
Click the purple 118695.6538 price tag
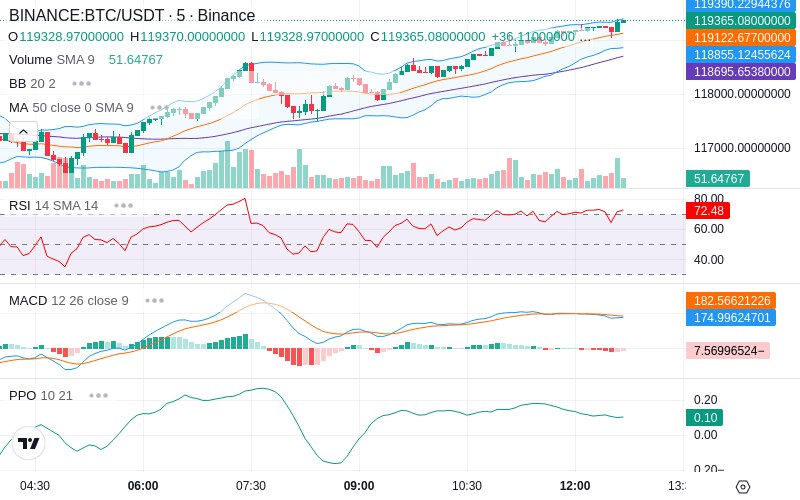tap(741, 71)
